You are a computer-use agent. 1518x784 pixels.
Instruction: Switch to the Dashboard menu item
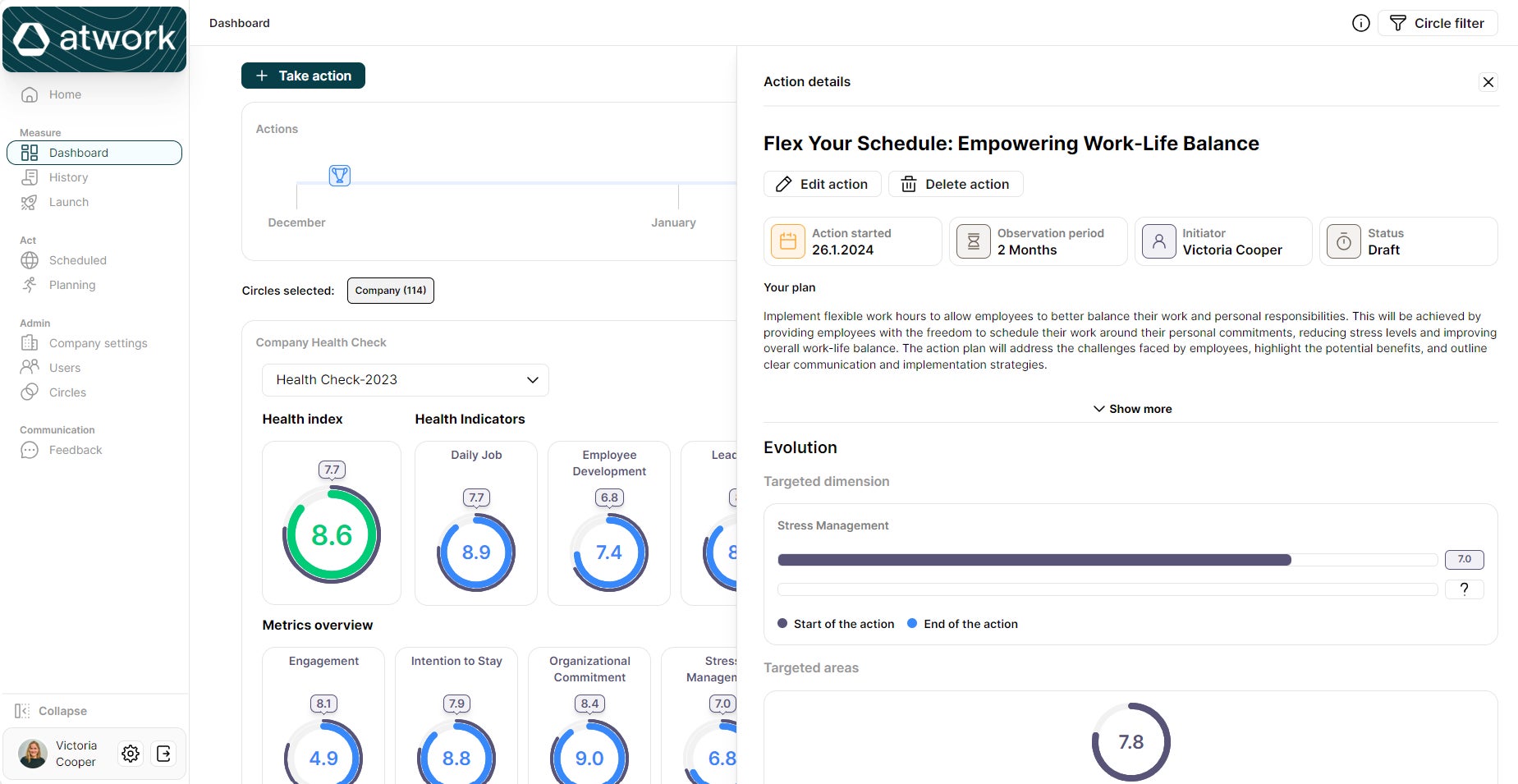[x=78, y=153]
